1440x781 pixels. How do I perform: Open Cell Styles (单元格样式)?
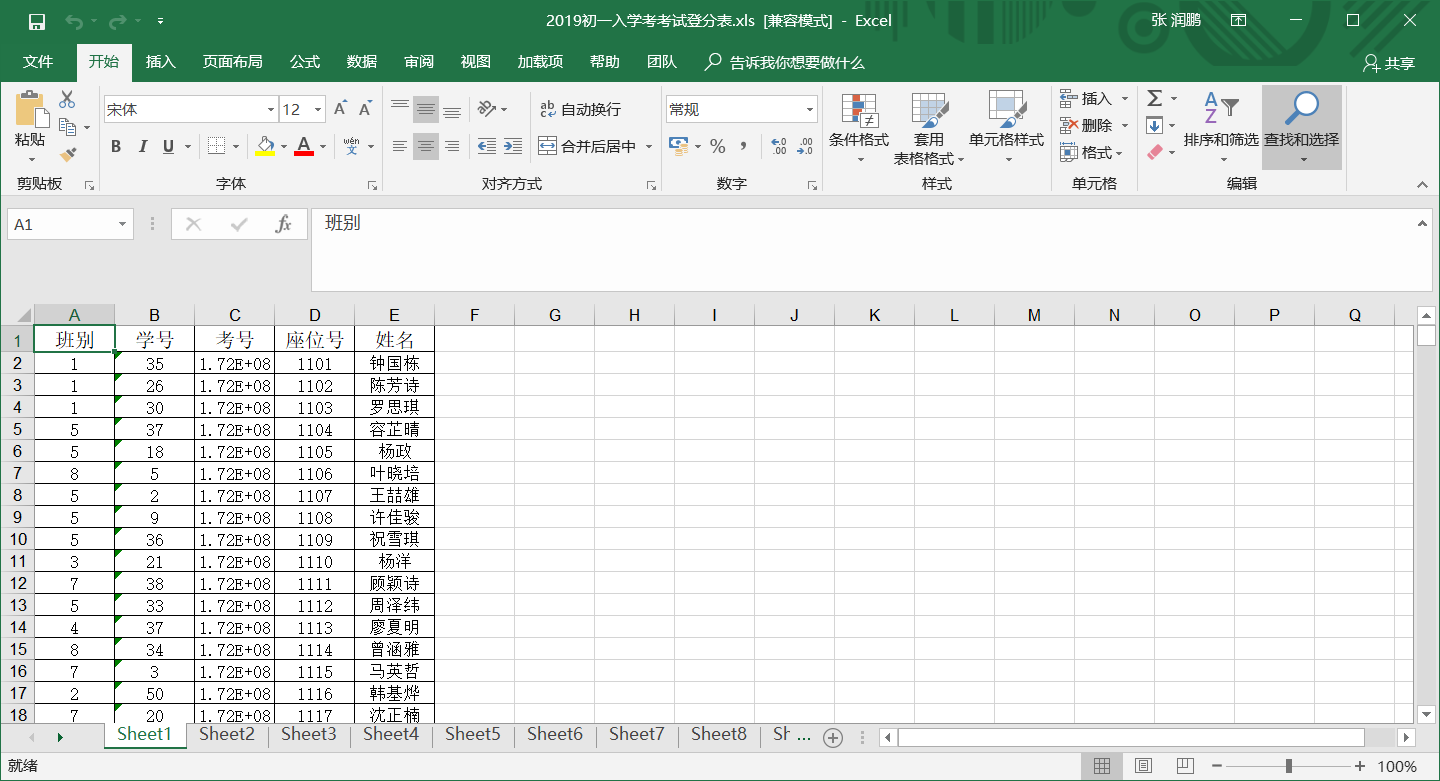pos(1006,129)
